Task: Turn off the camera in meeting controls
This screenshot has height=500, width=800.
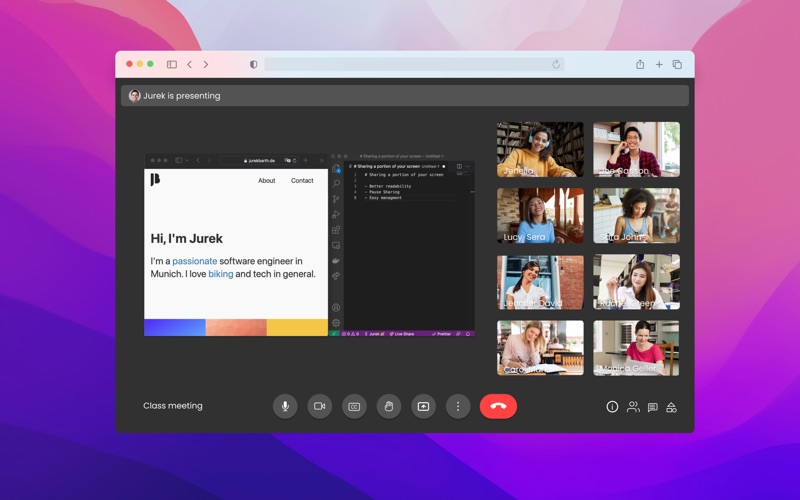Action: coord(320,406)
